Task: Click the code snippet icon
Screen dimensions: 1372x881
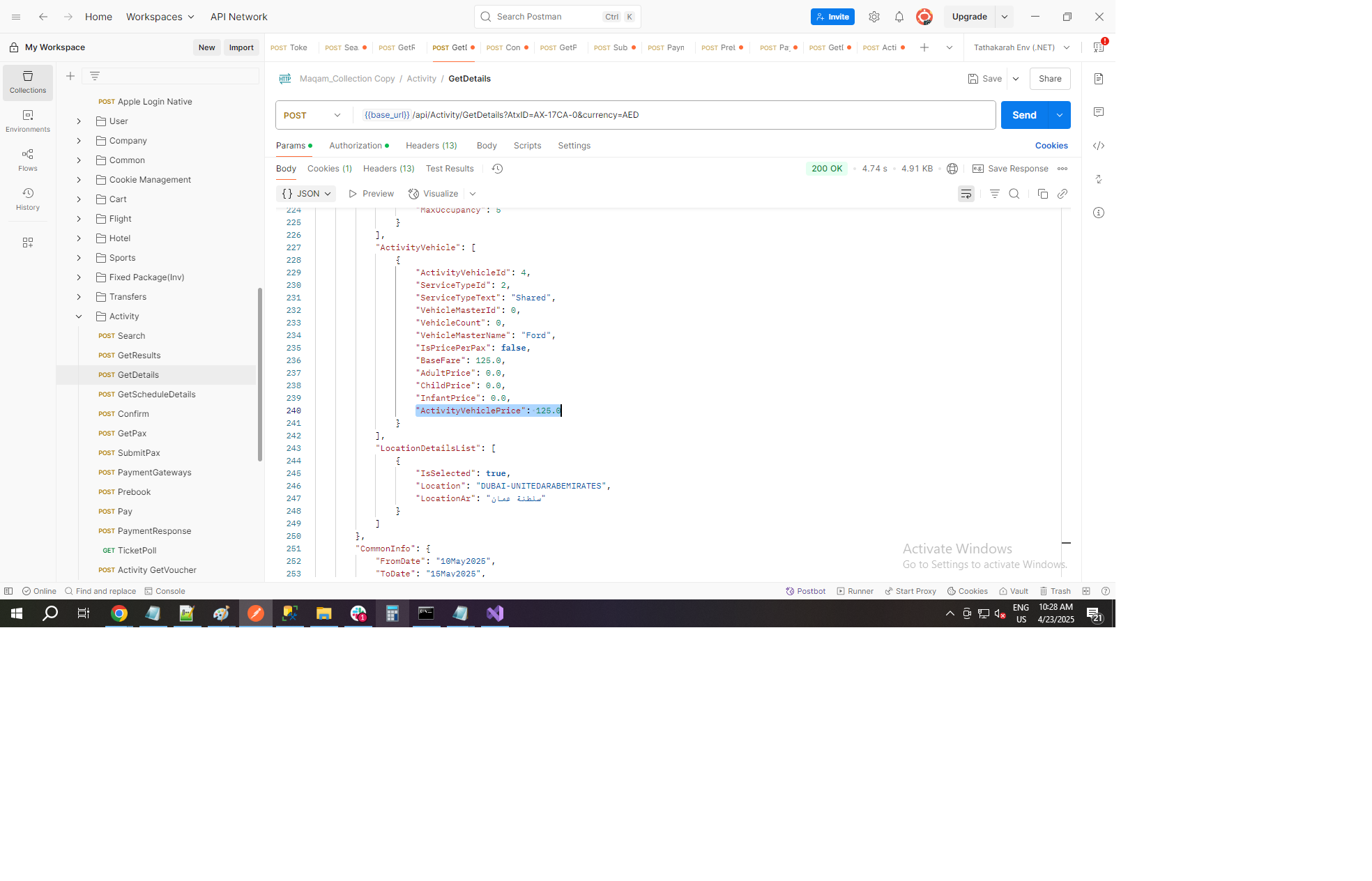Action: click(1099, 146)
